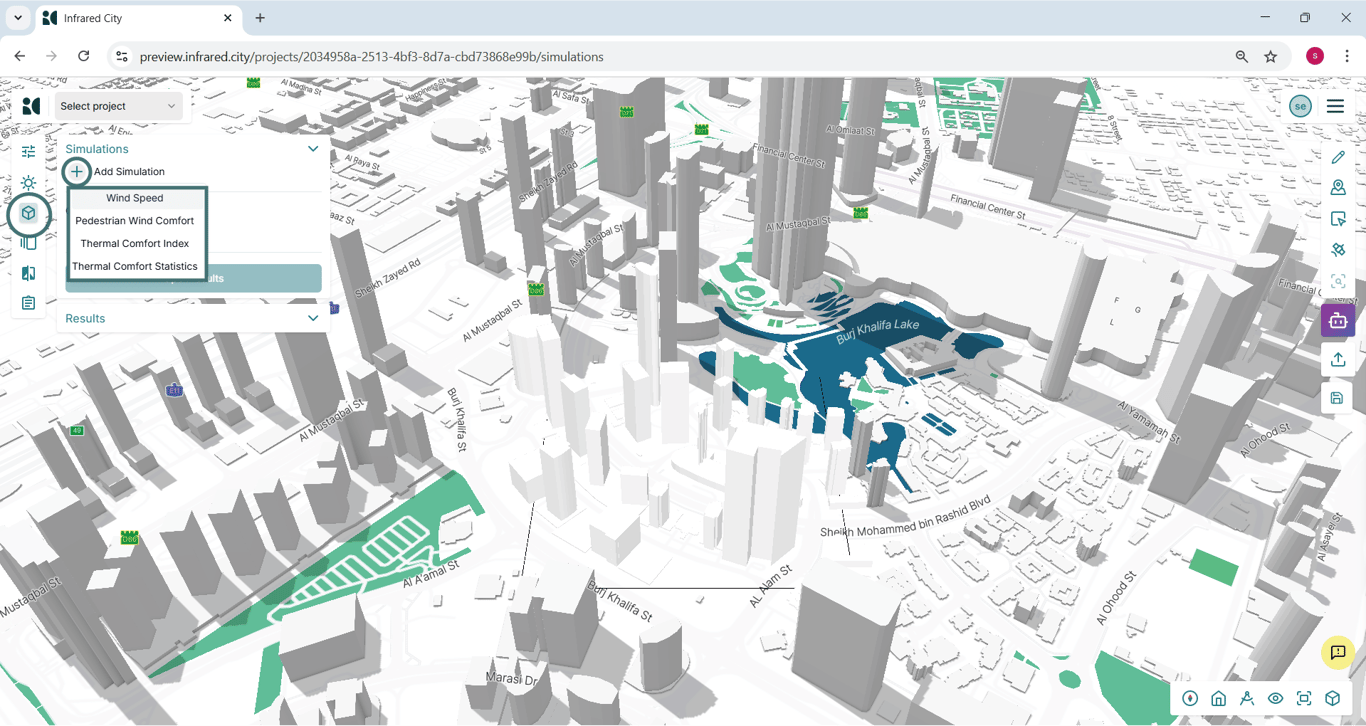The height and width of the screenshot is (726, 1366).
Task: Open the compare sidebar icon
Action: pos(28,273)
